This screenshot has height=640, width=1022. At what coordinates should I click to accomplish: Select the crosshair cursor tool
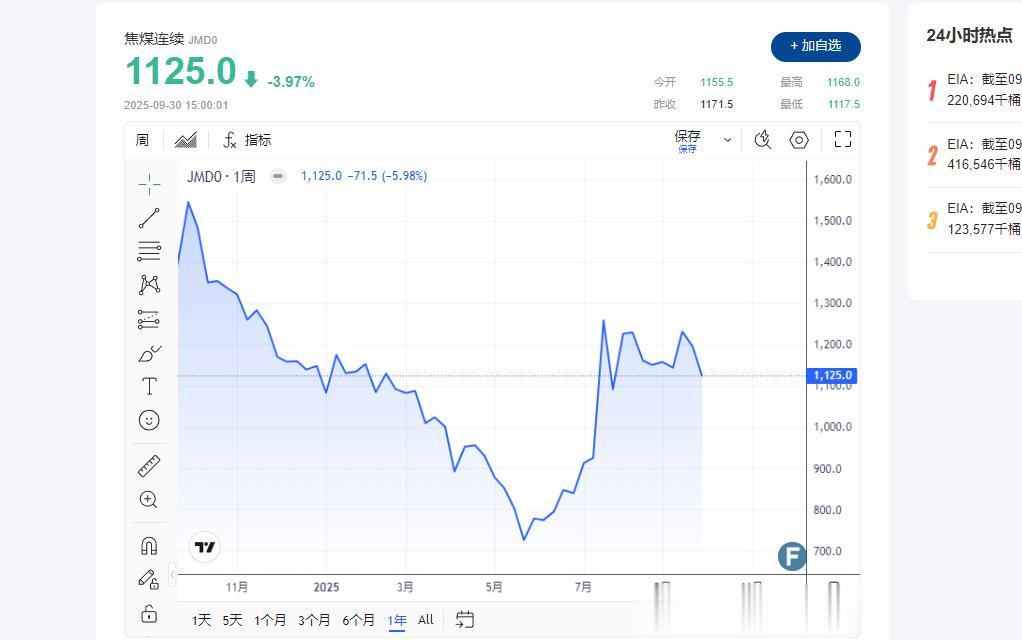tap(149, 183)
